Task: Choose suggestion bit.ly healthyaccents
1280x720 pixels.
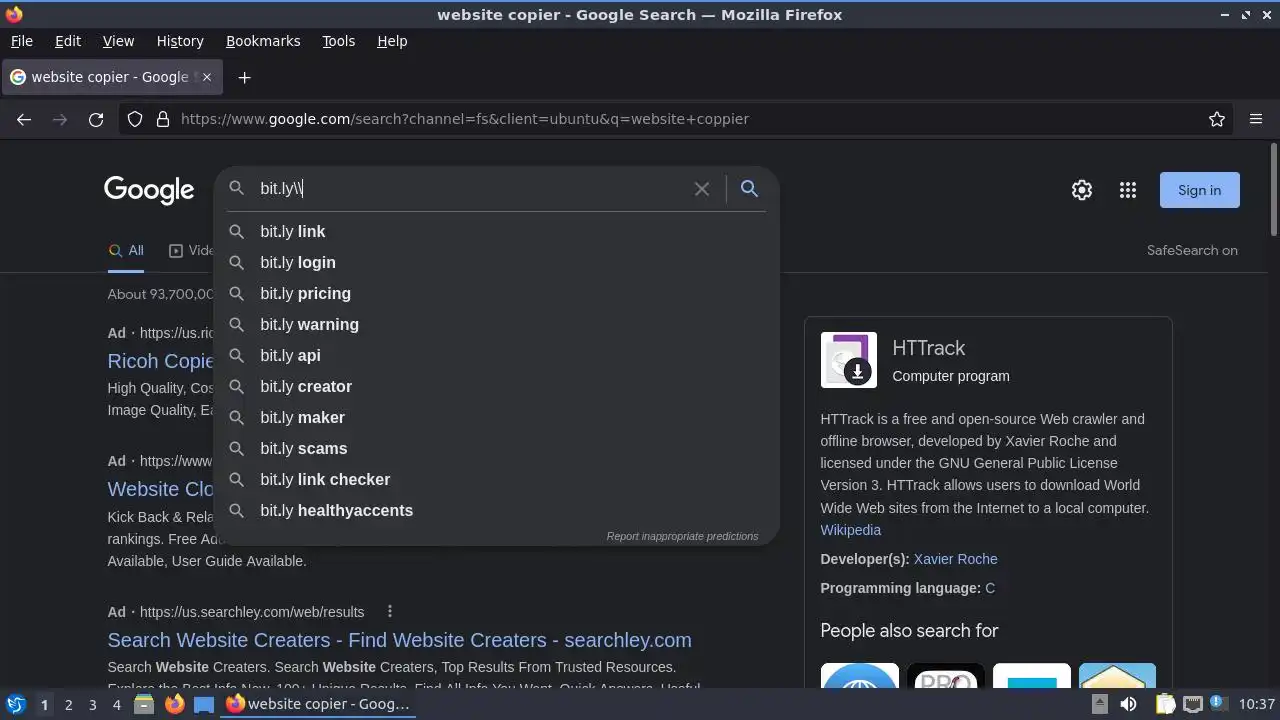Action: (x=496, y=510)
